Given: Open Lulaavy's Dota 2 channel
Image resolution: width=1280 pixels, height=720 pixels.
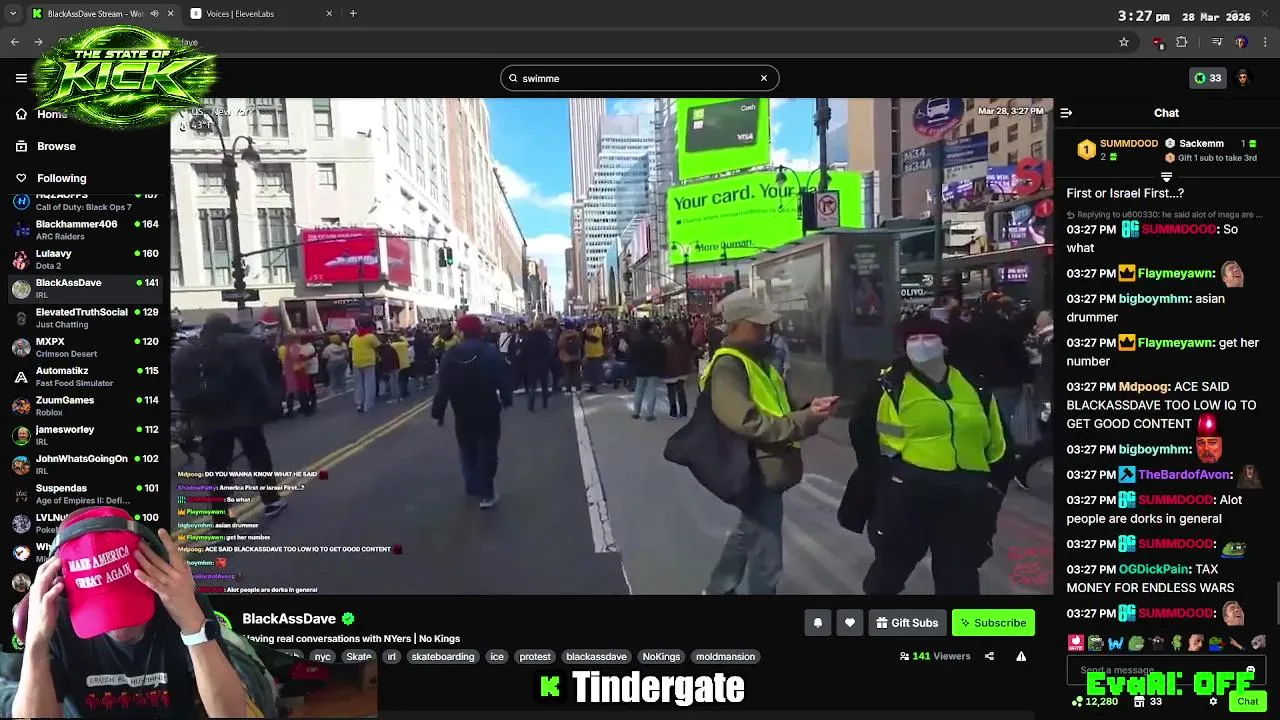Looking at the screenshot, I should pos(85,259).
